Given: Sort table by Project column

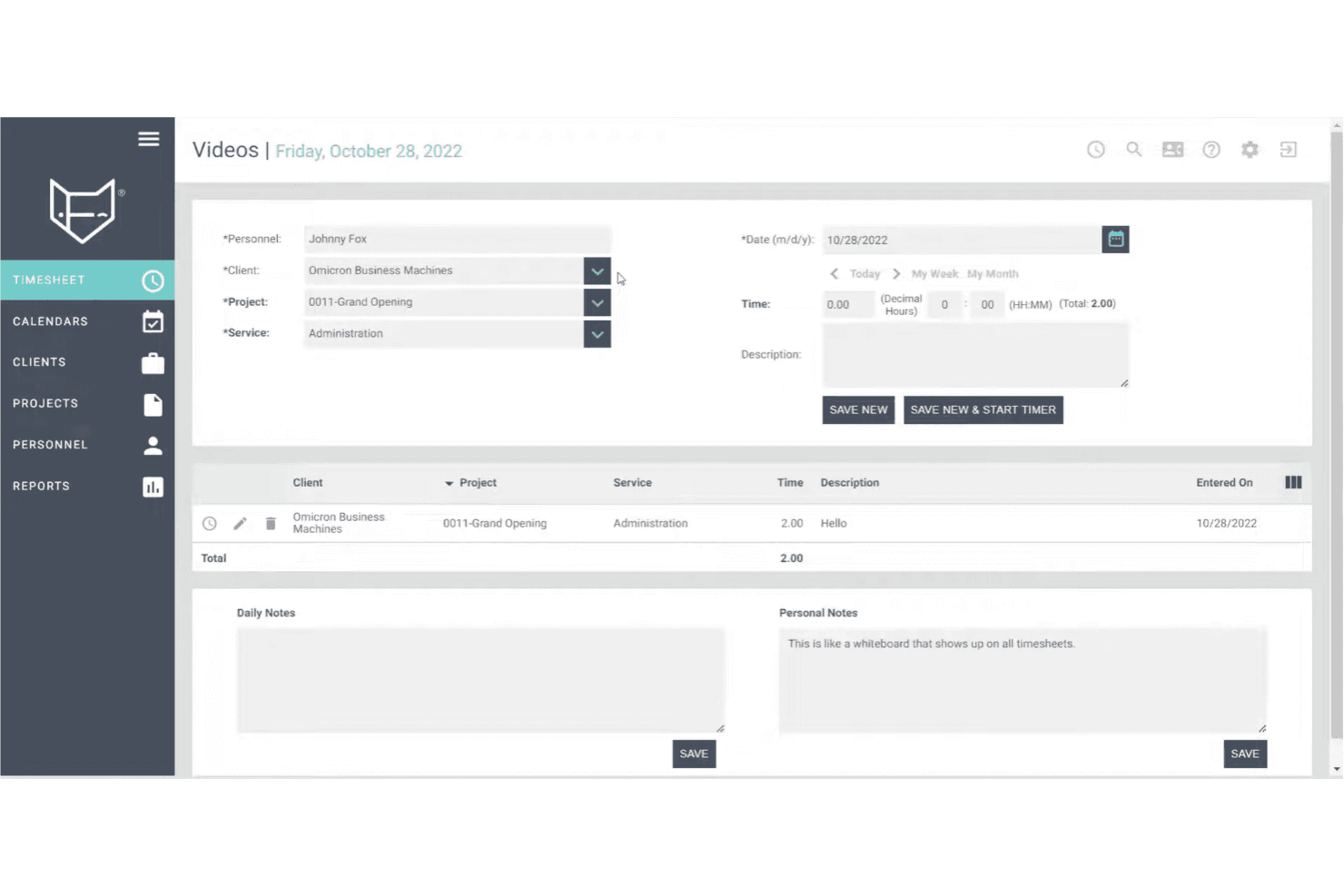Looking at the screenshot, I should point(478,483).
